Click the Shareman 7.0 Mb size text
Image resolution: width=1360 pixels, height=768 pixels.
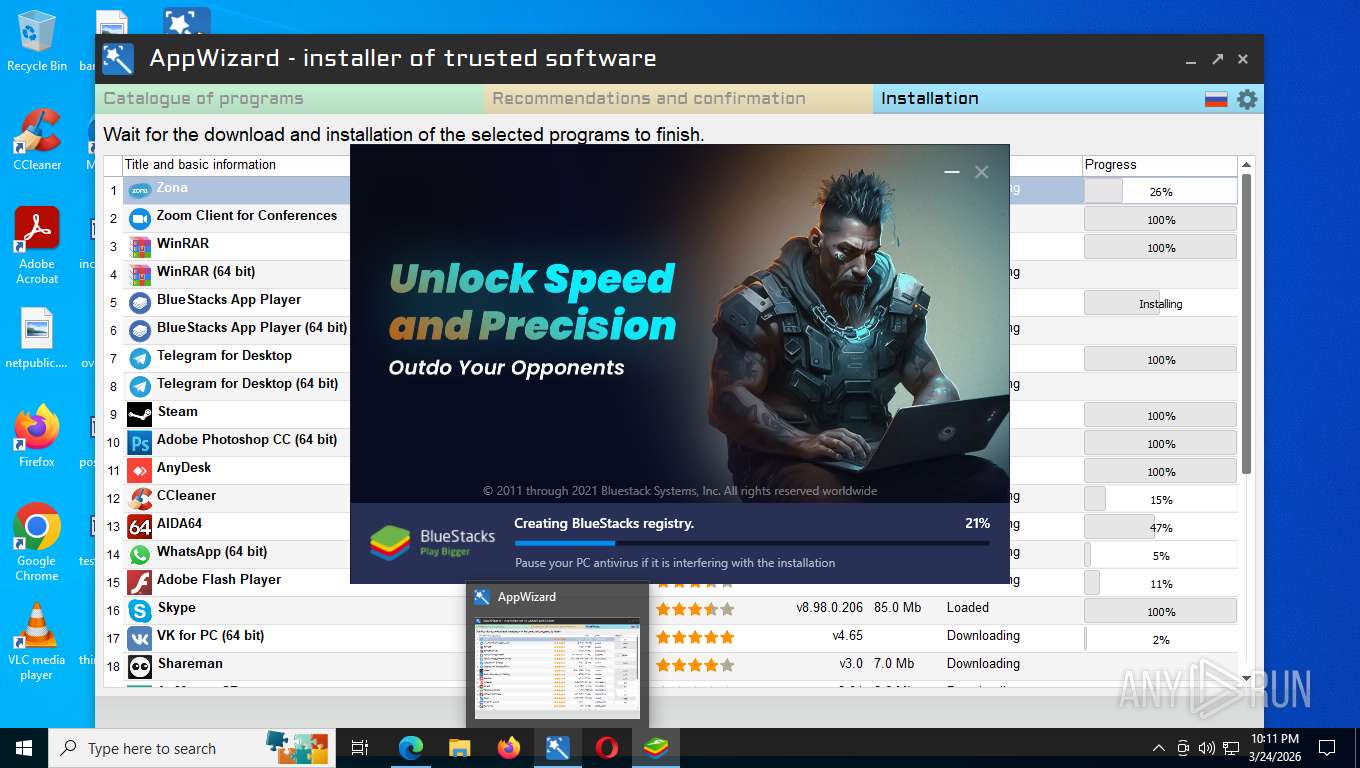(894, 664)
